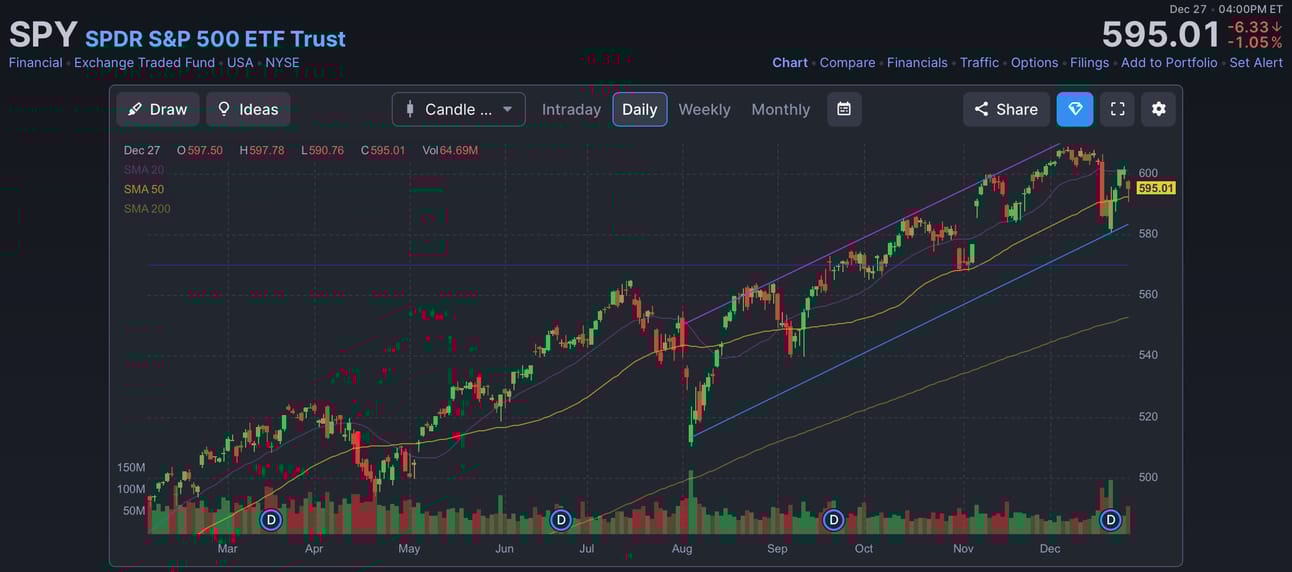Screen dimensions: 1292x572
Task: Click Set Alert link
Action: coord(1256,62)
